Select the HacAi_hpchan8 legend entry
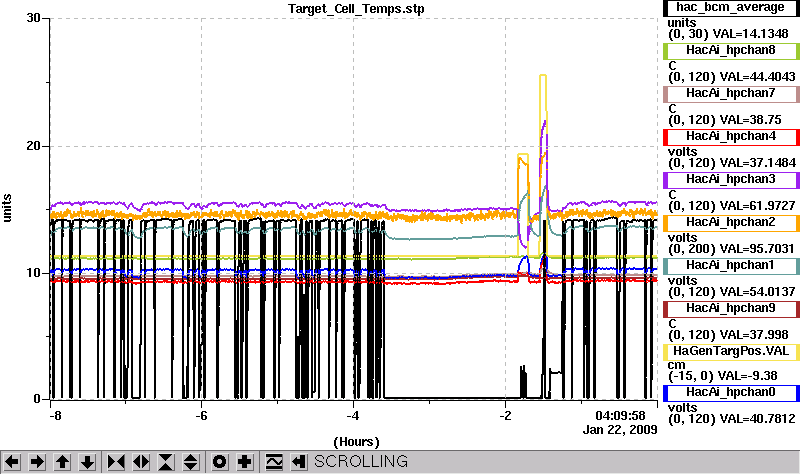Image resolution: width=800 pixels, height=474 pixels. (731, 51)
